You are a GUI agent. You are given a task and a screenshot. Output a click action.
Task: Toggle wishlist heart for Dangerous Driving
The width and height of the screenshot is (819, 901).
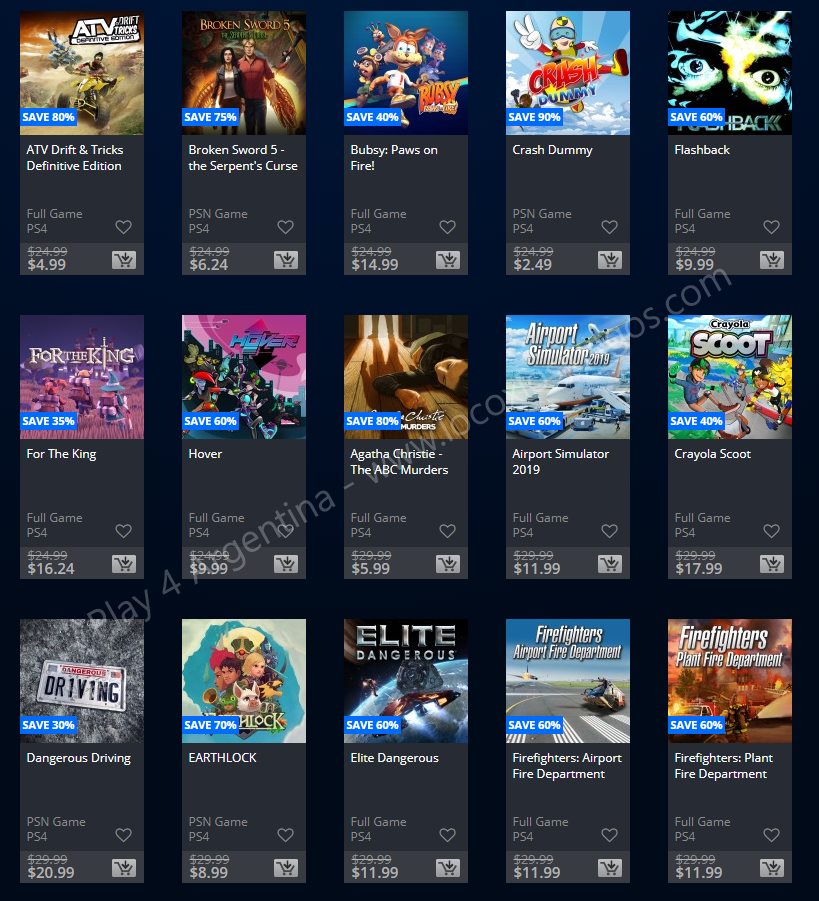click(x=124, y=835)
